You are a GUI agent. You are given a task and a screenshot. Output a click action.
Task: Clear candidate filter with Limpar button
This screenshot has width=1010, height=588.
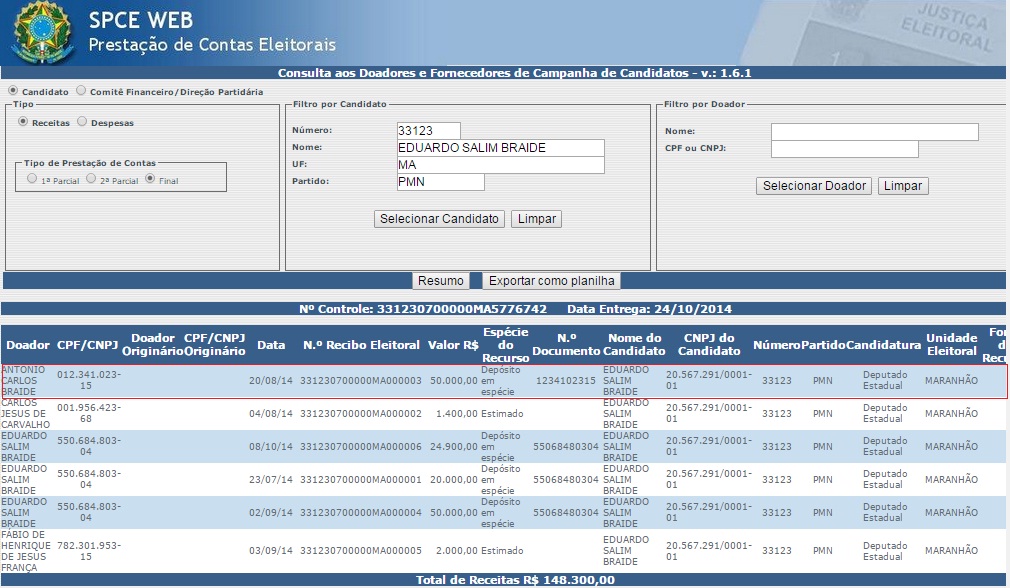click(536, 219)
